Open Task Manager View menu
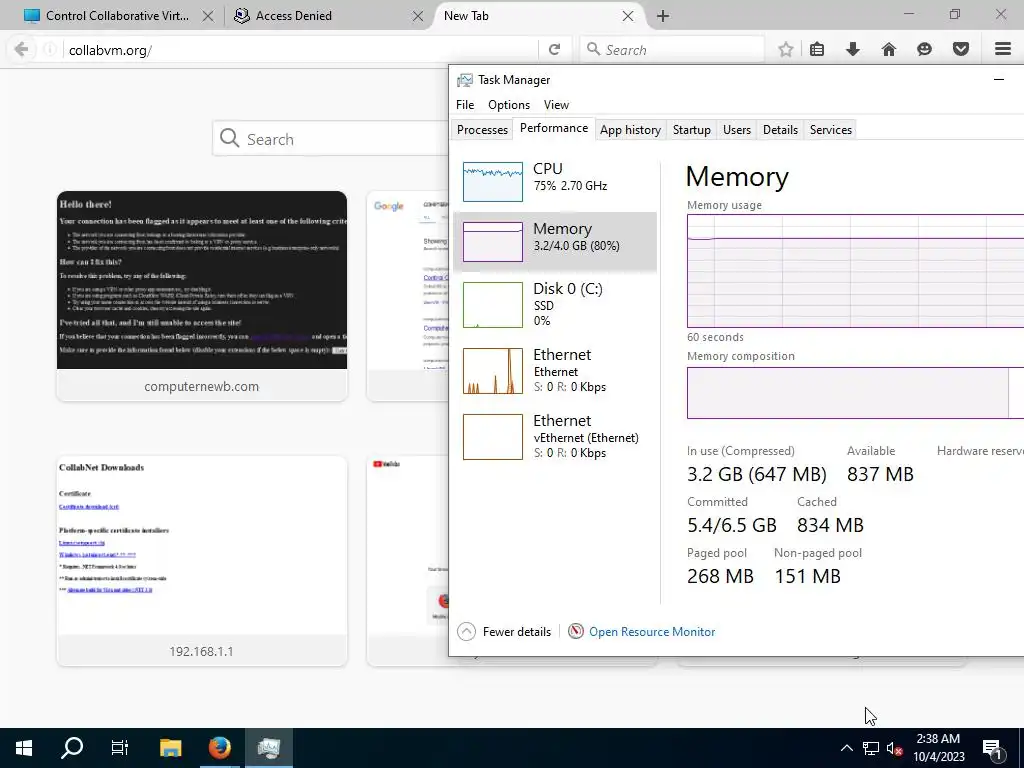 [556, 104]
